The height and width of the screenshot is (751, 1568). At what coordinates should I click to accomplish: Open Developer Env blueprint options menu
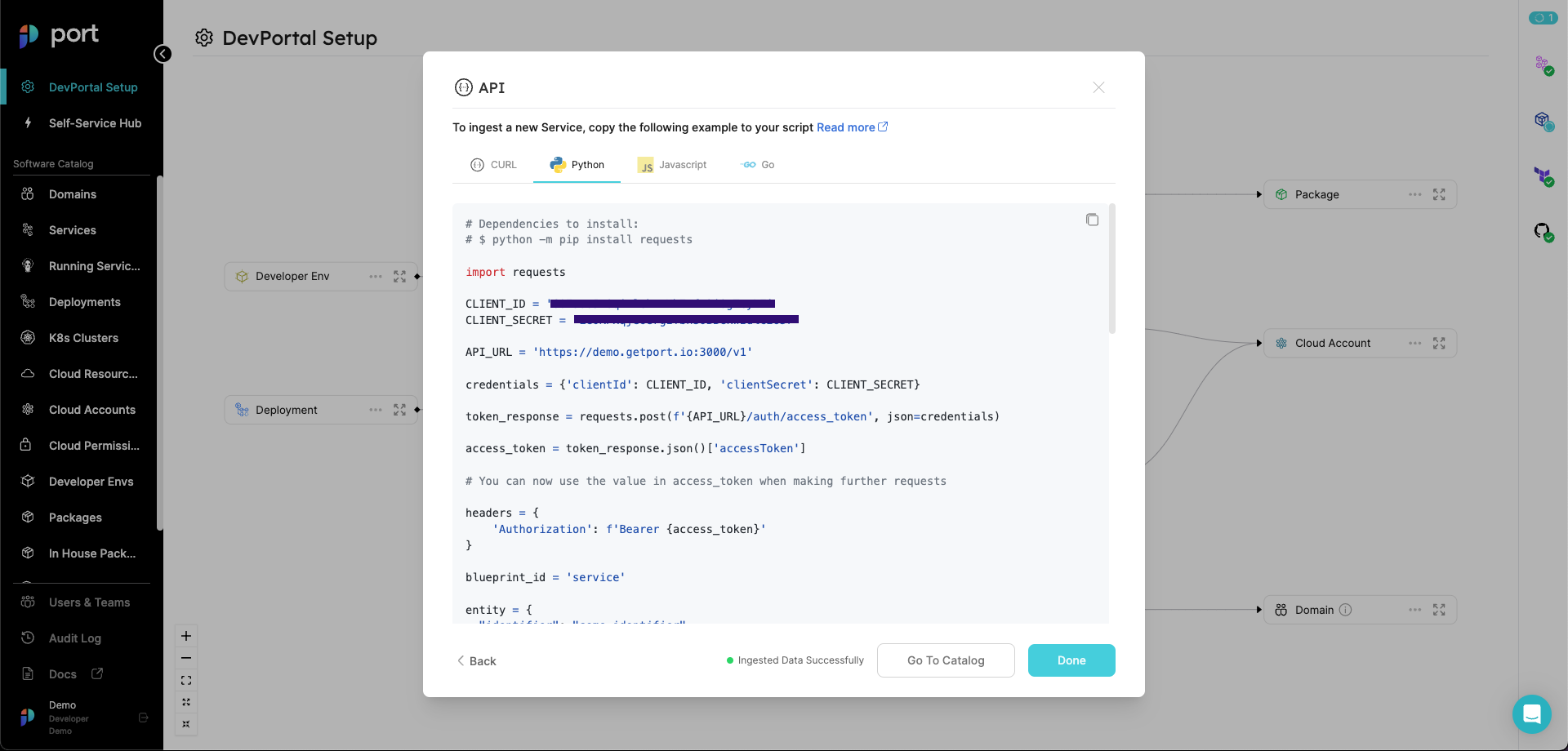click(x=376, y=277)
